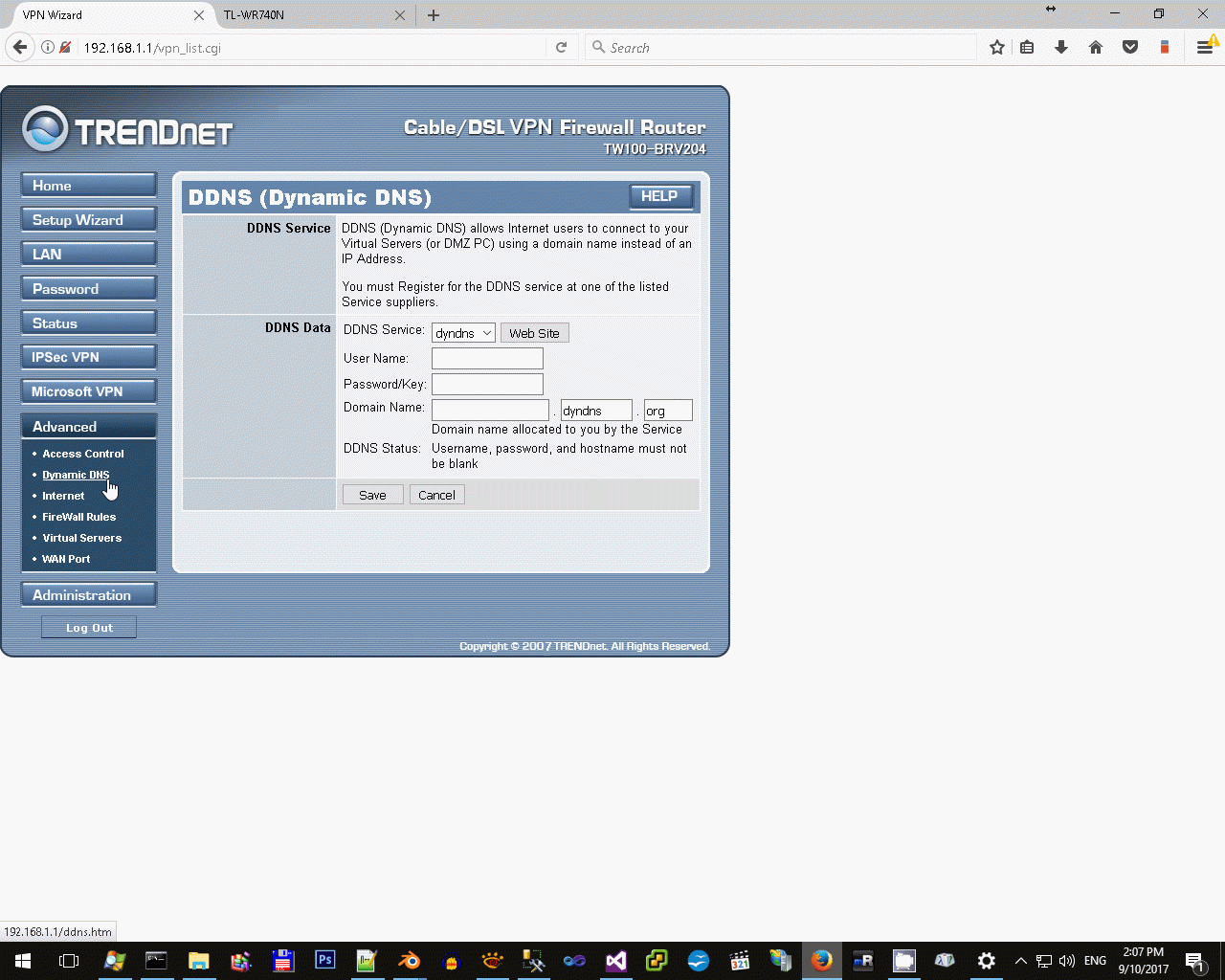Viewport: 1225px width, 980px height.
Task: Open the IPSec VPN menu item
Action: (89, 357)
